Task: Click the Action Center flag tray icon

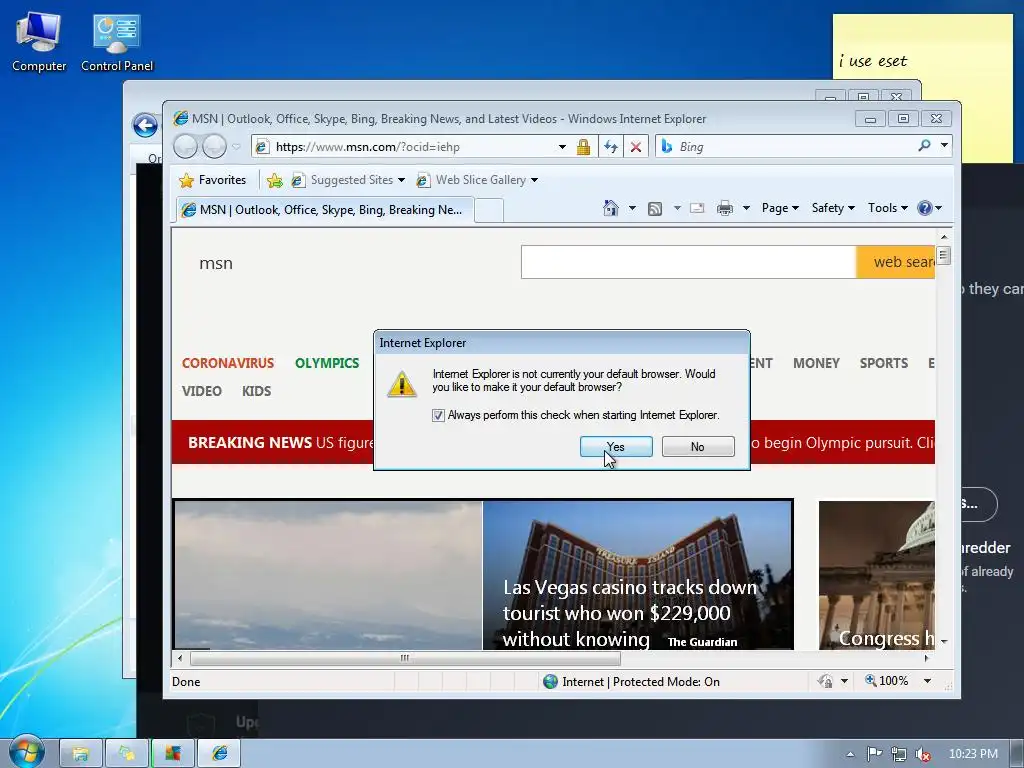Action: 874,754
